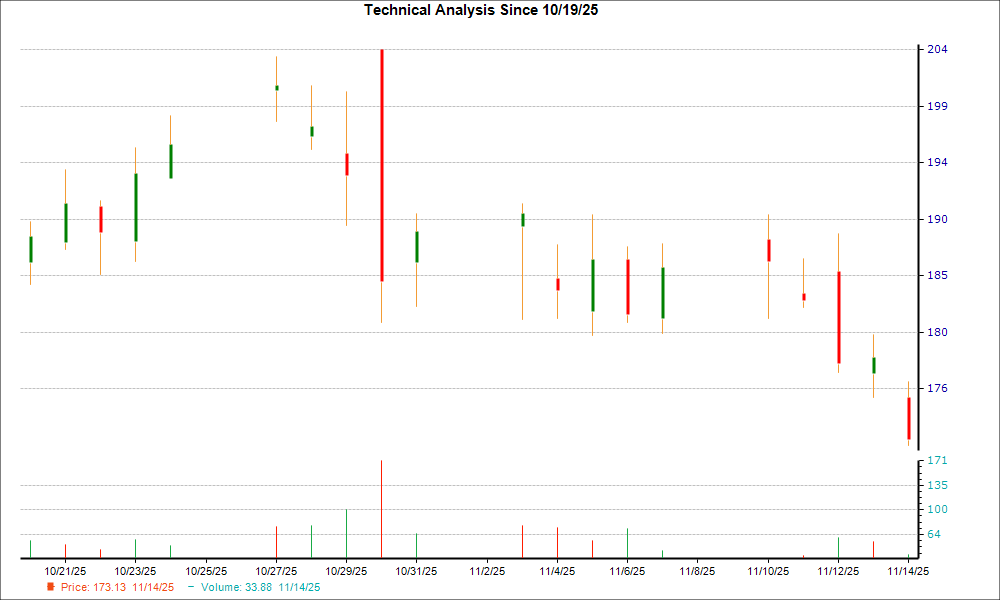This screenshot has height=600, width=1000.
Task: Select the red volume bar under 10/27/25
Action: [276, 540]
